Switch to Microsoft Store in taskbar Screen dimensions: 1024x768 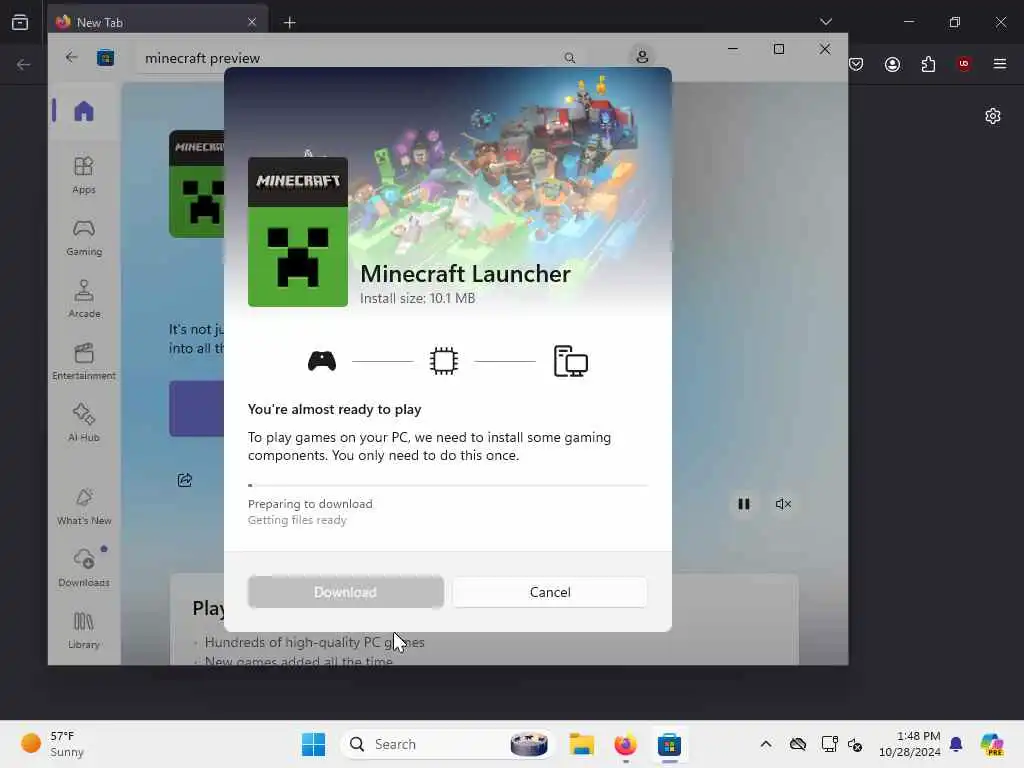click(669, 744)
